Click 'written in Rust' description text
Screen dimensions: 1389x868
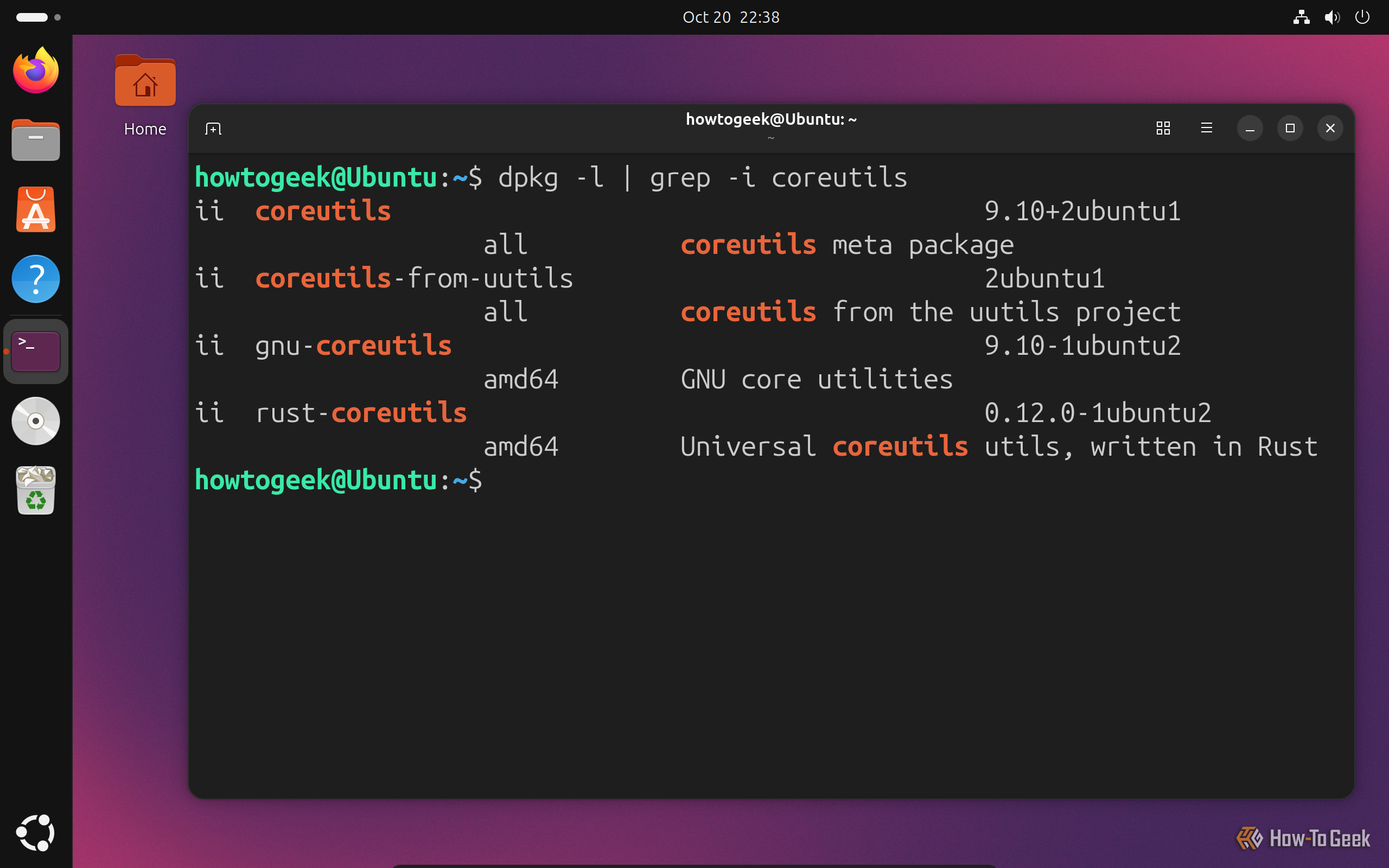(x=1203, y=446)
